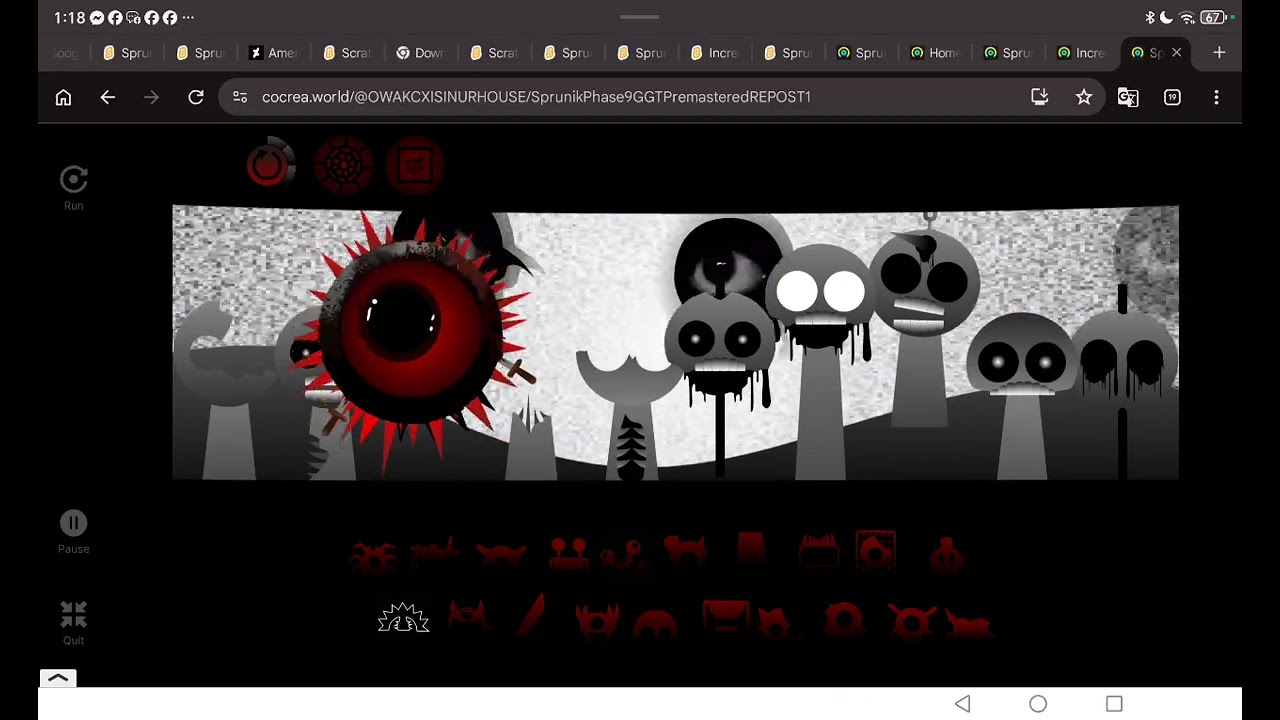Click the grey character with glowing white pupils
Image resolution: width=1280 pixels, height=720 pixels.
pos(1020,358)
